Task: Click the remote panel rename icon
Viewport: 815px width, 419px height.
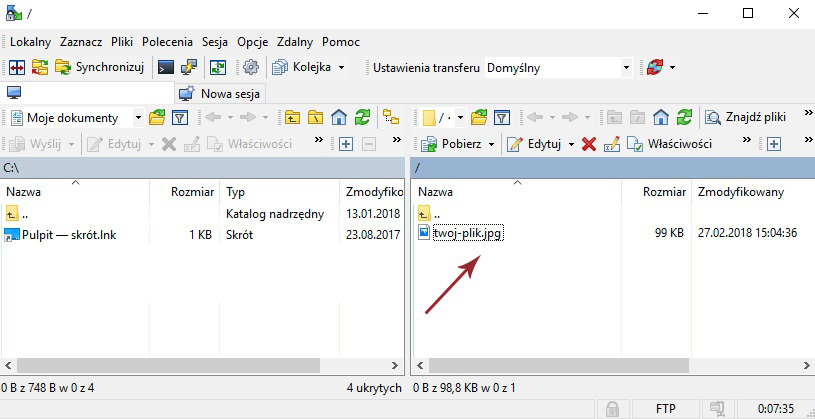Action: pyautogui.click(x=611, y=144)
